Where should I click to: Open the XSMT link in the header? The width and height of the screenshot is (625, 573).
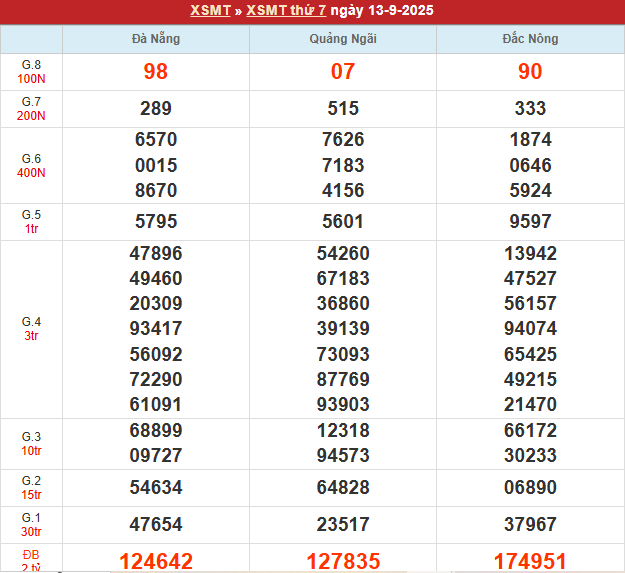click(210, 10)
